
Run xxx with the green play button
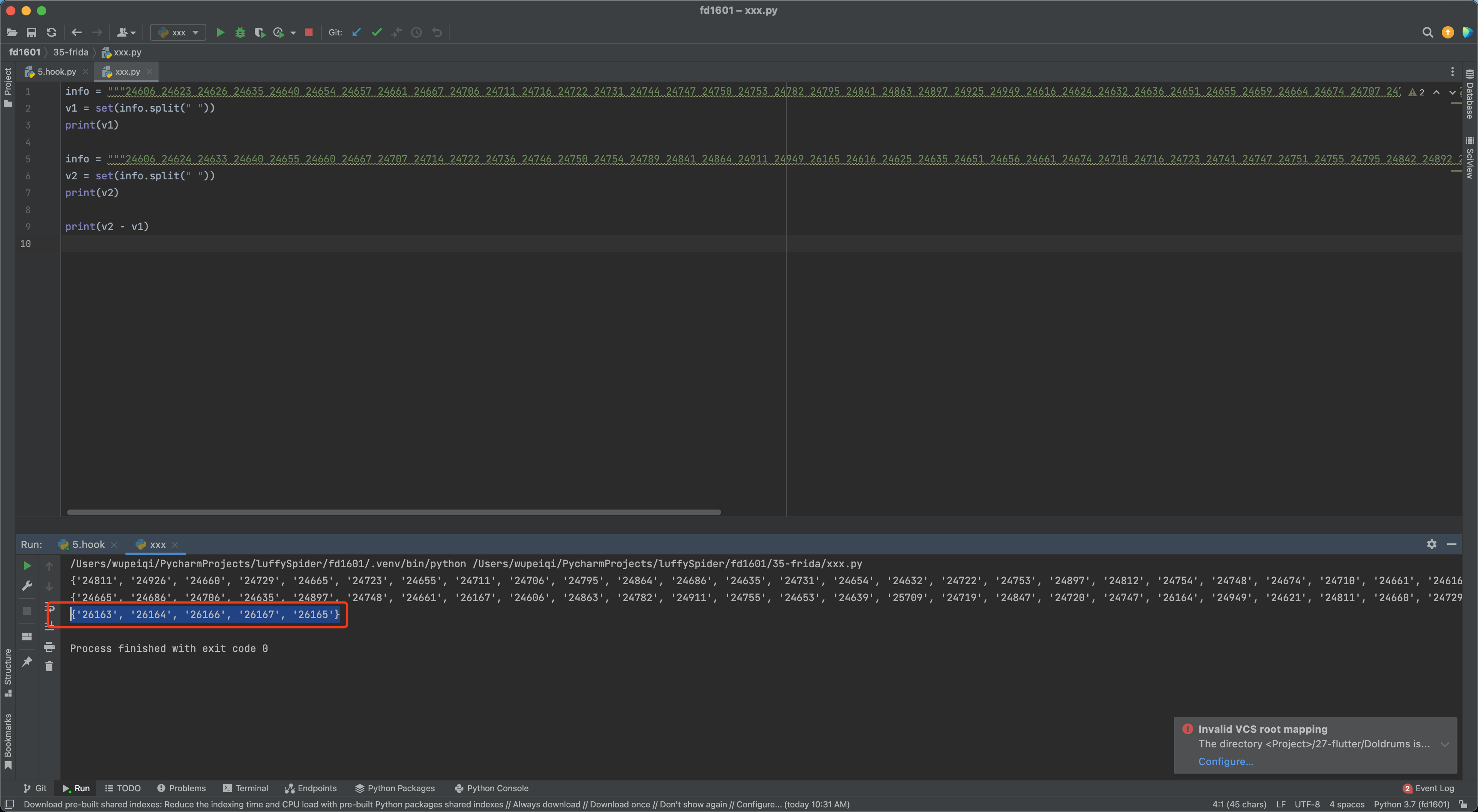[220, 33]
